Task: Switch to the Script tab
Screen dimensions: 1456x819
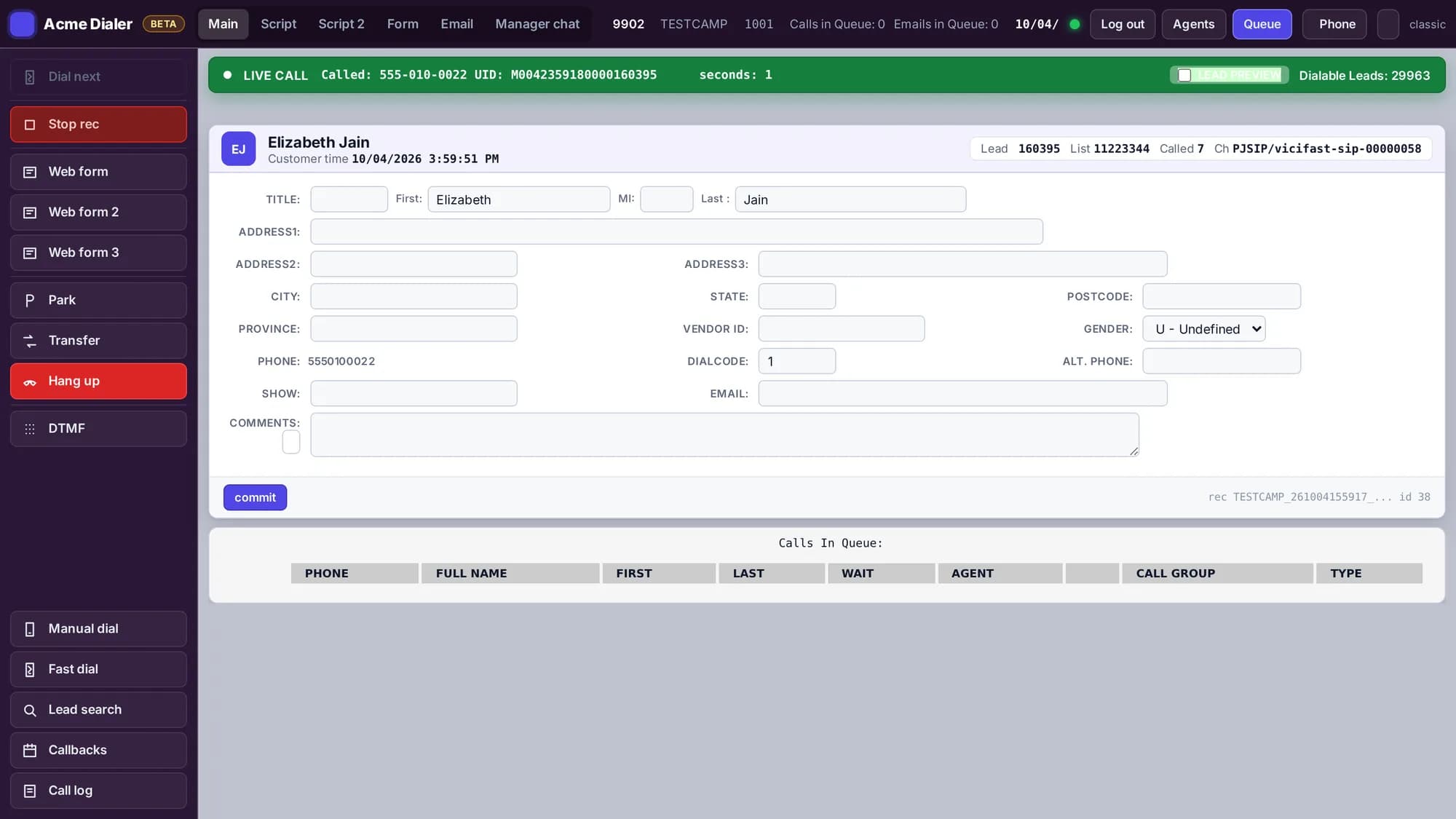Action: click(x=278, y=24)
